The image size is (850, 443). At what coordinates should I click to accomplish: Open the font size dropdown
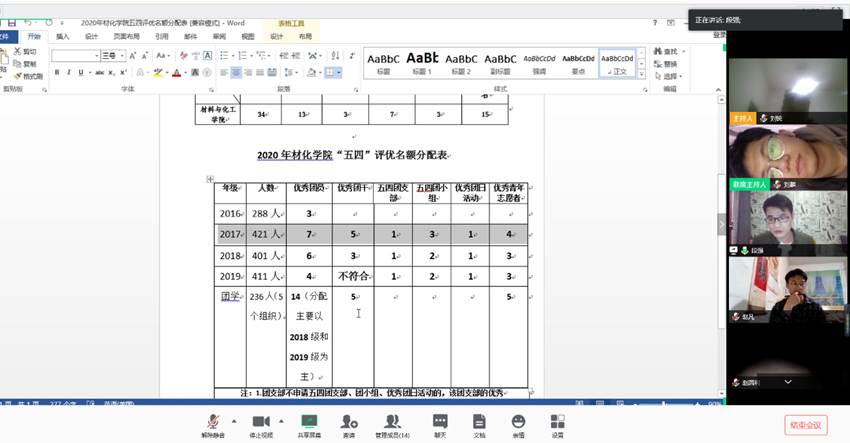121,56
